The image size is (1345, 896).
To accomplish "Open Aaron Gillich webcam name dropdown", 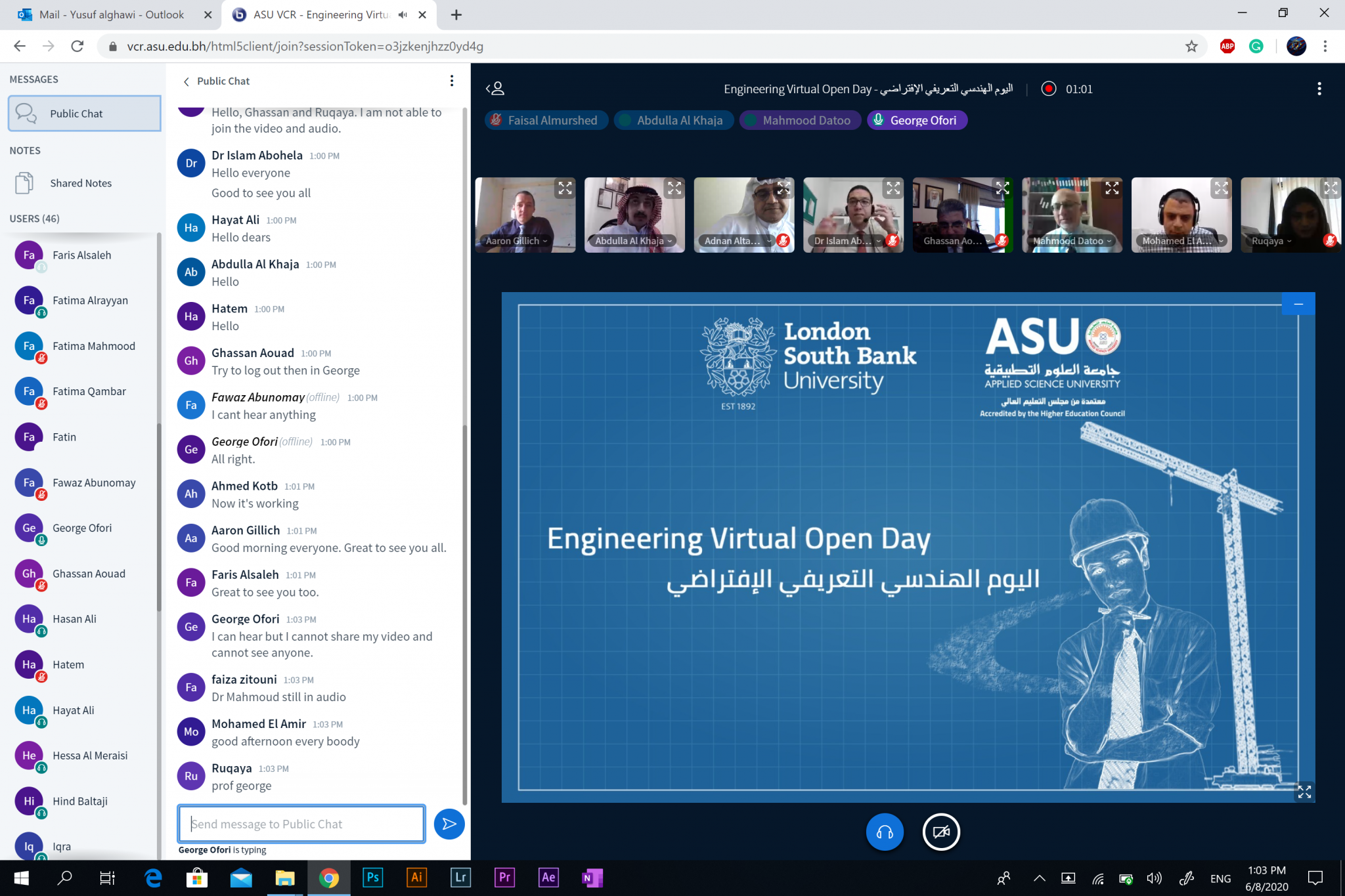I will (x=517, y=241).
